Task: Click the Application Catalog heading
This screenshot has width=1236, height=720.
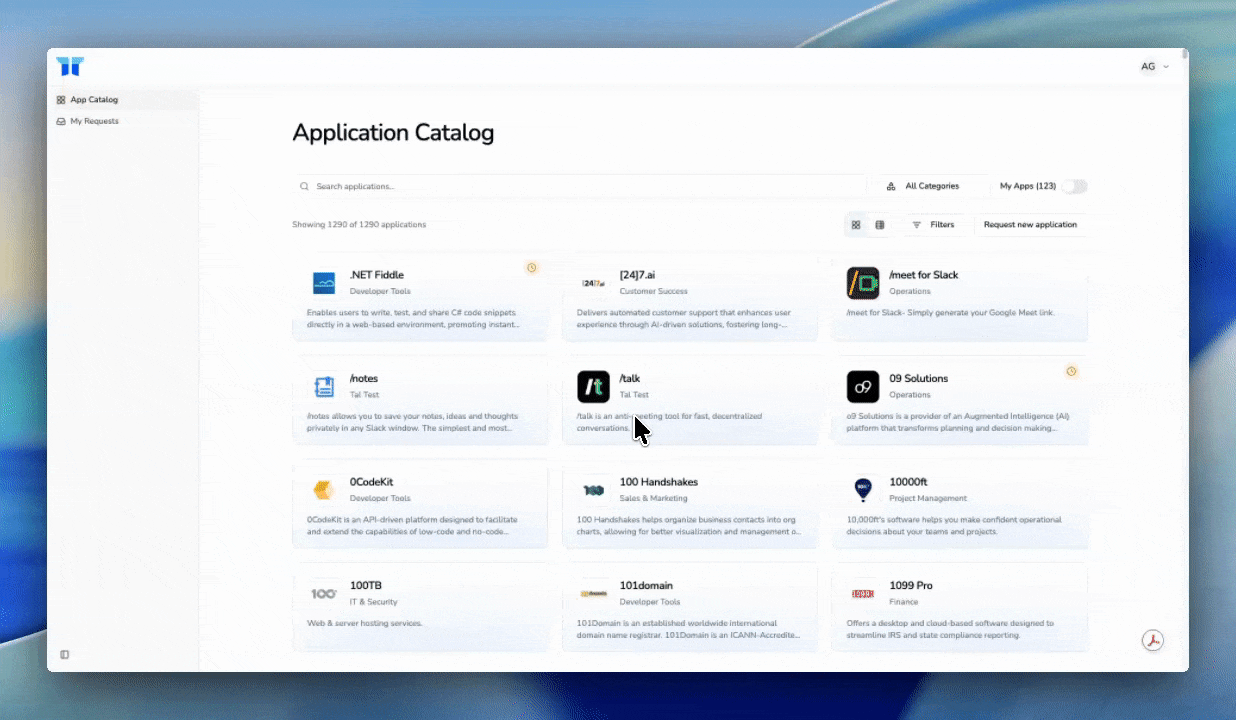Action: [393, 133]
